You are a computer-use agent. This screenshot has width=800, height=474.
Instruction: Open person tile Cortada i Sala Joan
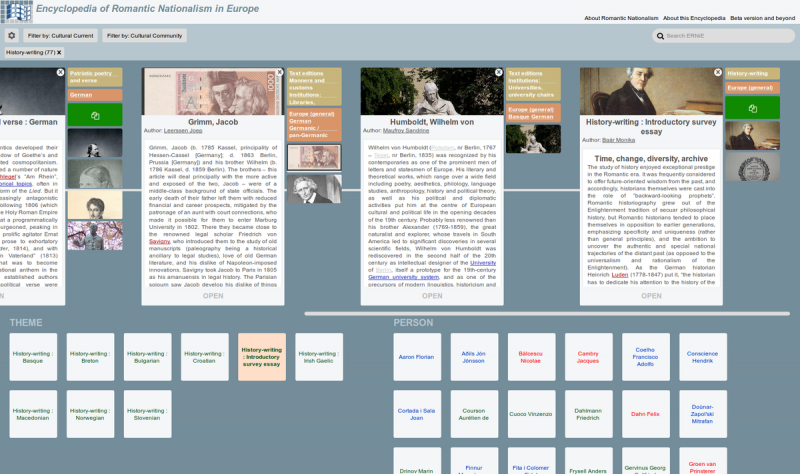tap(417, 414)
